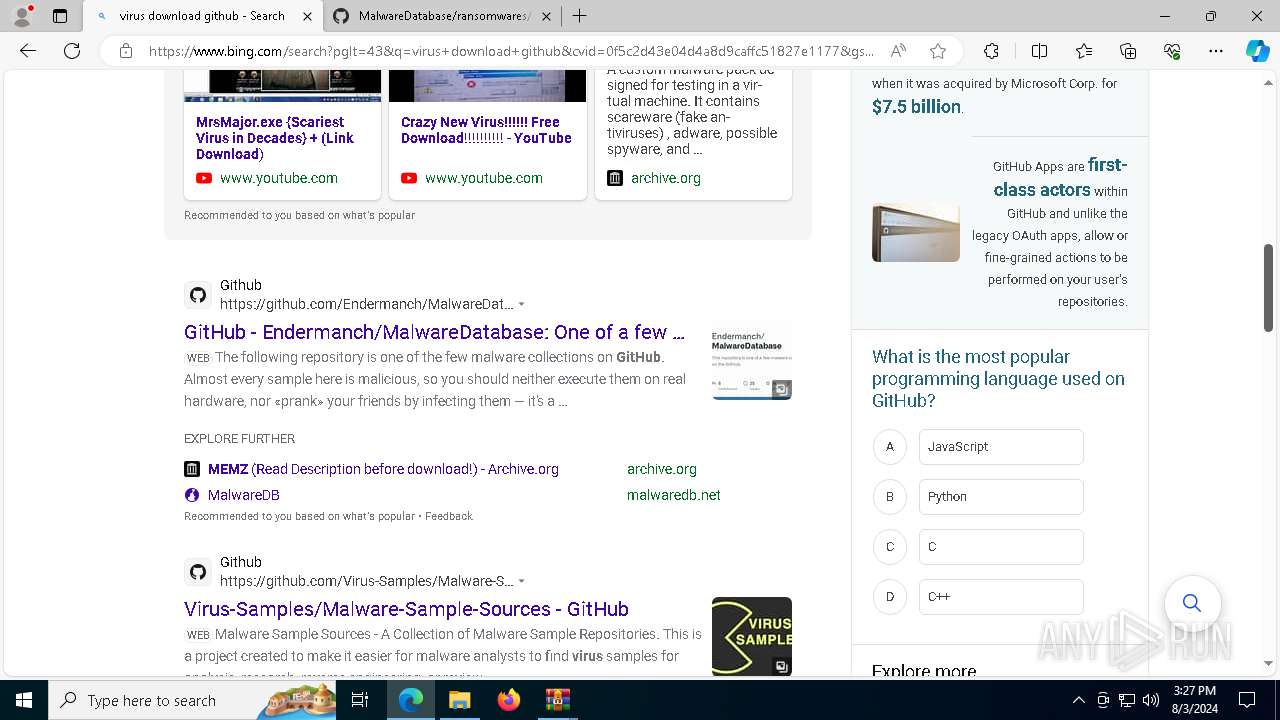
Task: Click the page vertical scrollbar thumb
Action: tap(1268, 287)
